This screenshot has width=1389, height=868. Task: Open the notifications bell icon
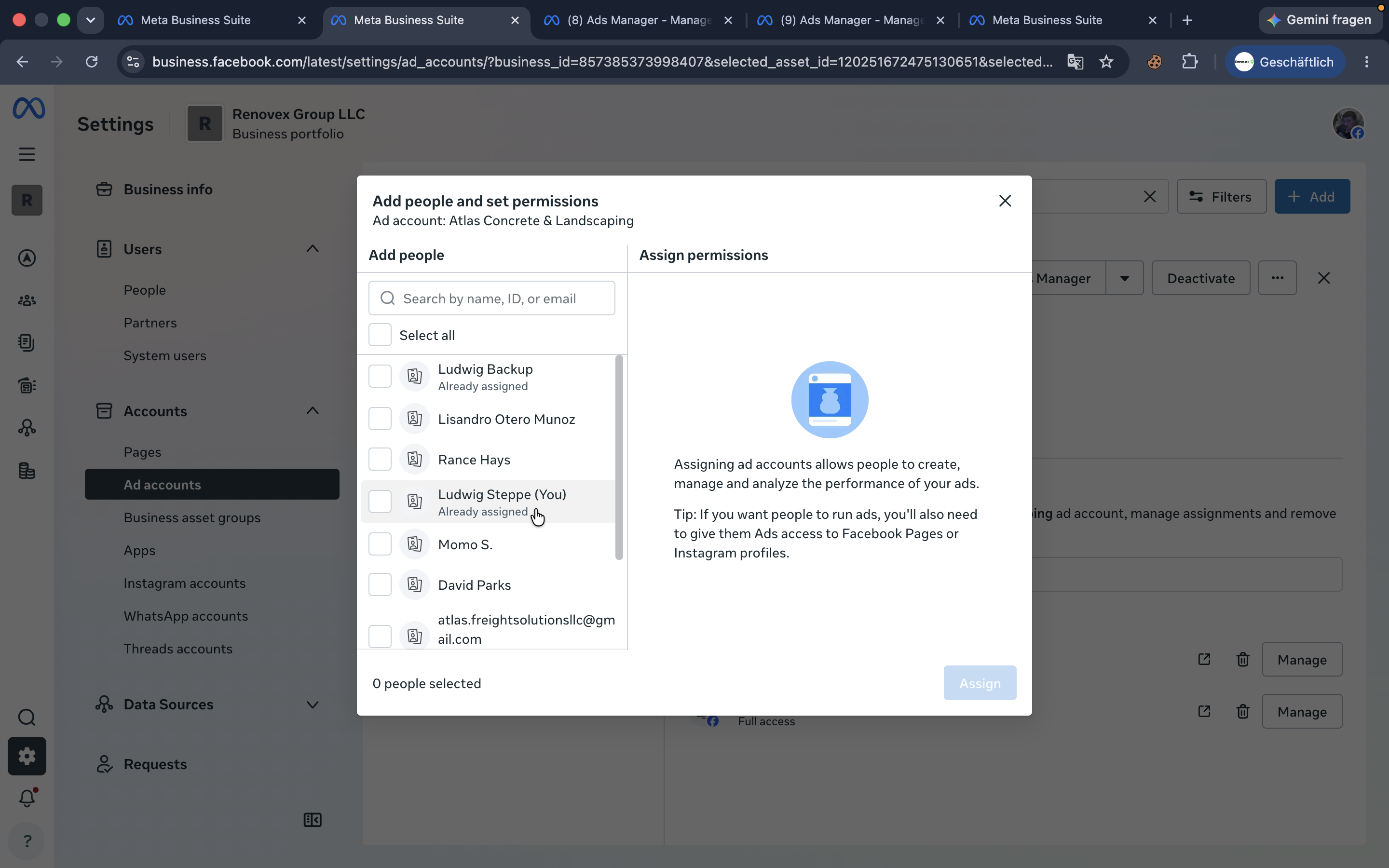click(27, 798)
